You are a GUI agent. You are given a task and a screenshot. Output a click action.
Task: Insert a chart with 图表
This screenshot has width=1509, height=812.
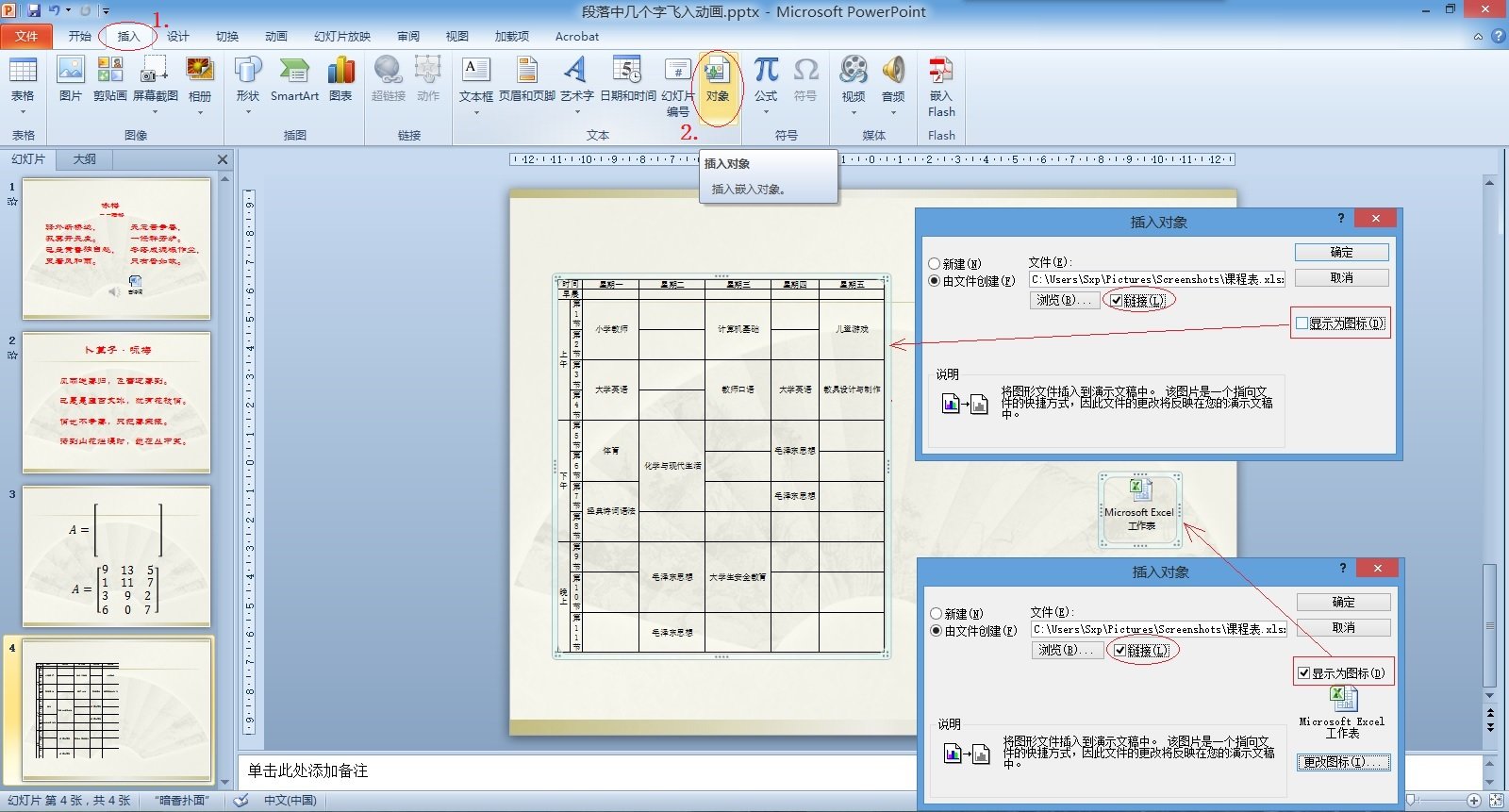[x=340, y=79]
